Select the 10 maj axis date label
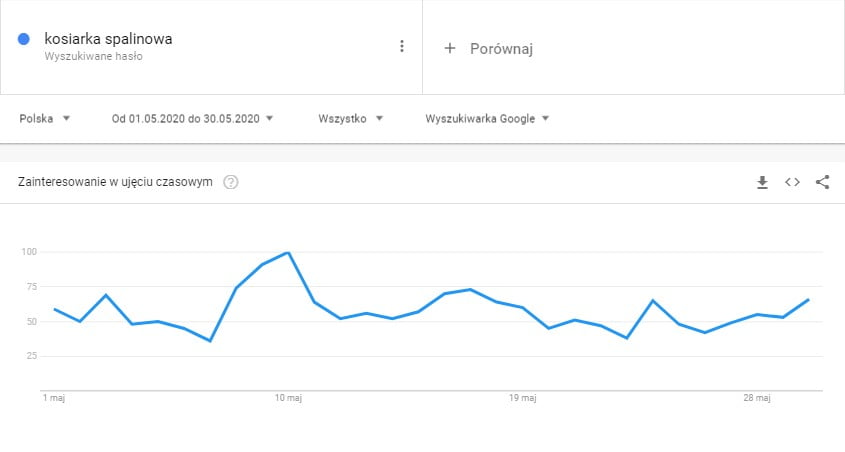Viewport: 845px width, 452px height. point(288,398)
